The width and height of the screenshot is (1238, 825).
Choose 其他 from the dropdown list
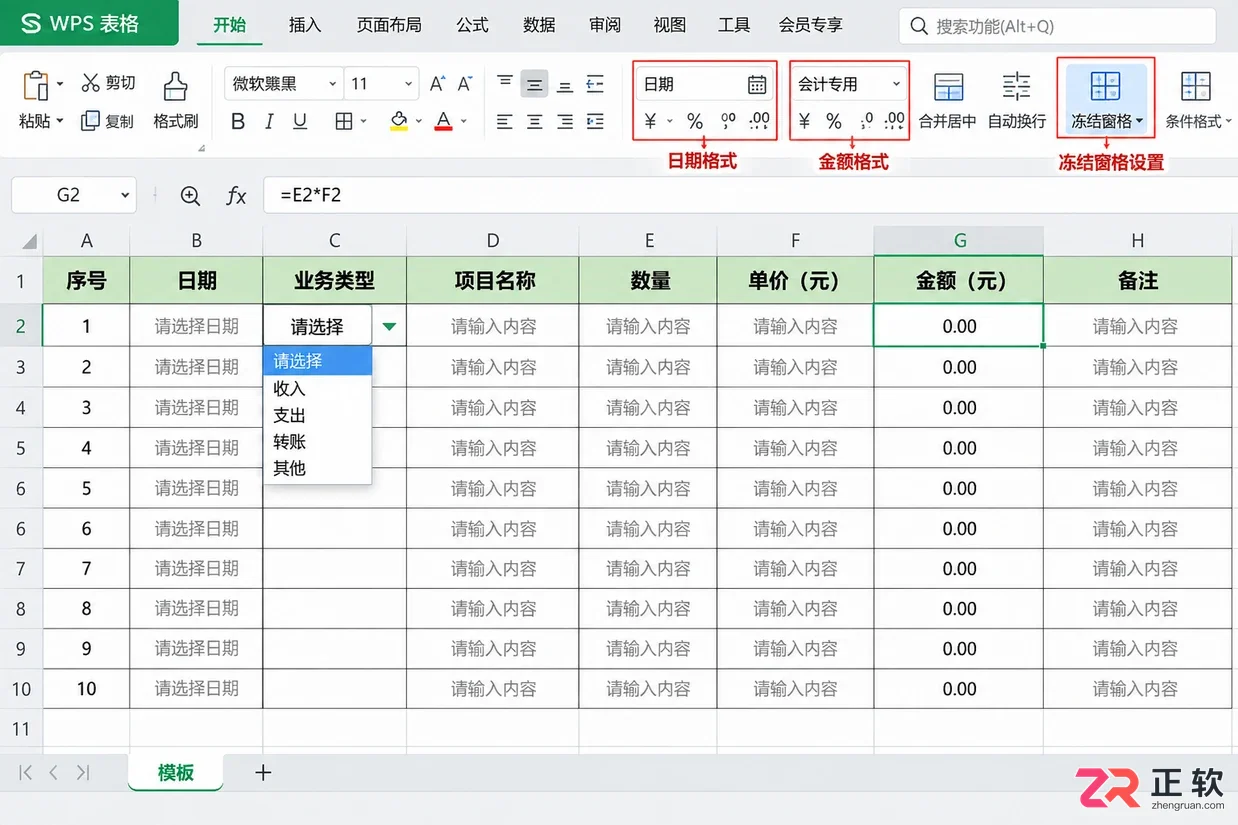(x=317, y=467)
